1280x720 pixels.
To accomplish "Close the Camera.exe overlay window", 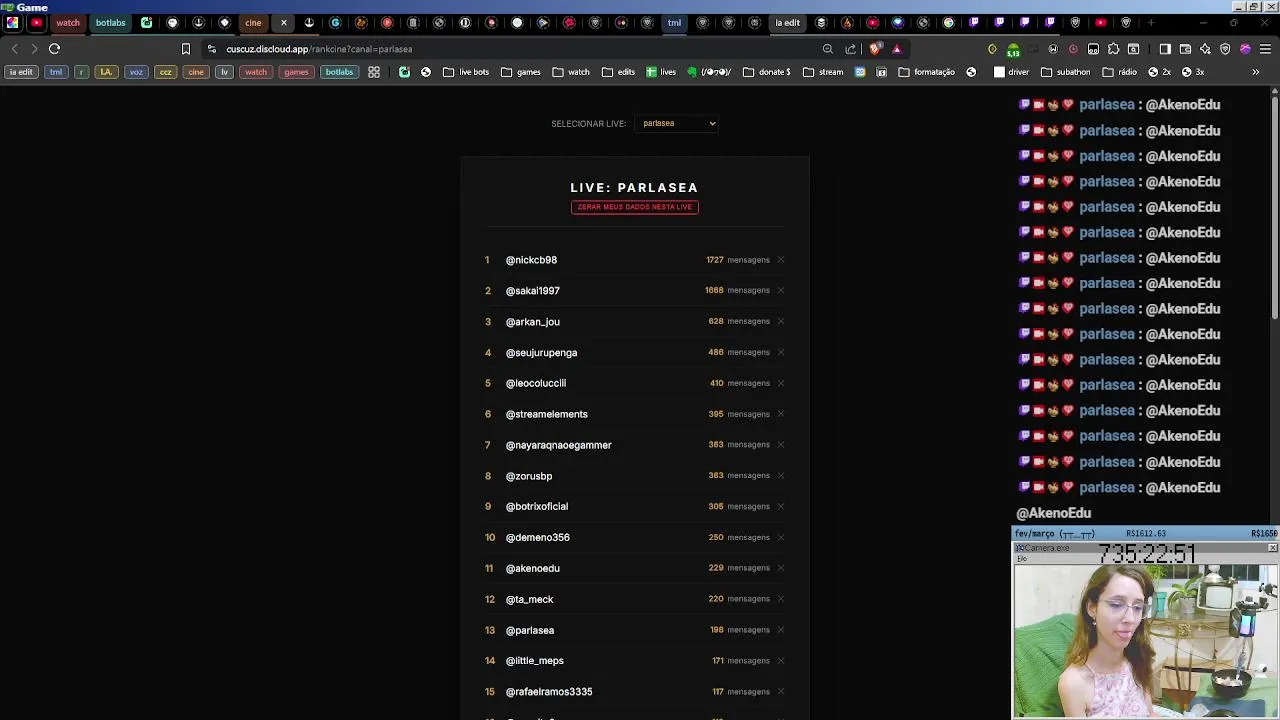I will tap(1272, 548).
